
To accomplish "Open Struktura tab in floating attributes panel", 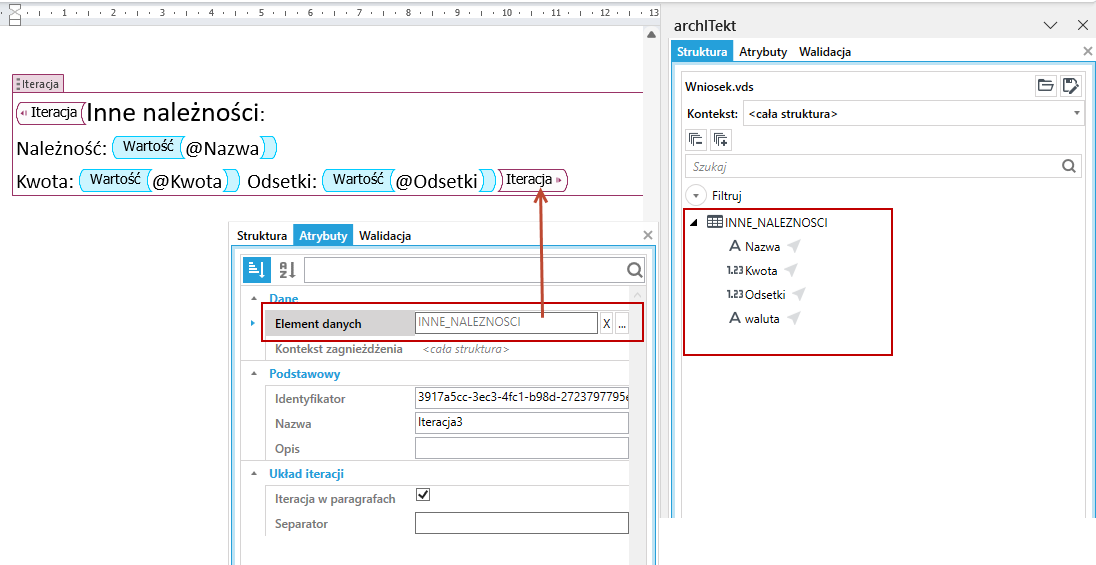I will [x=261, y=236].
